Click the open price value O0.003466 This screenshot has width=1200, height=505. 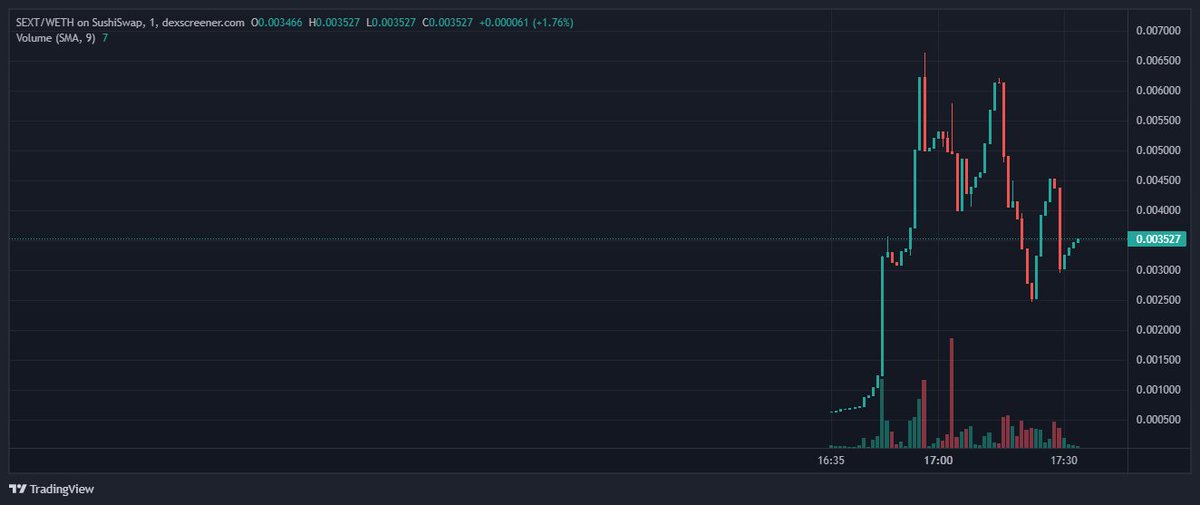point(277,22)
